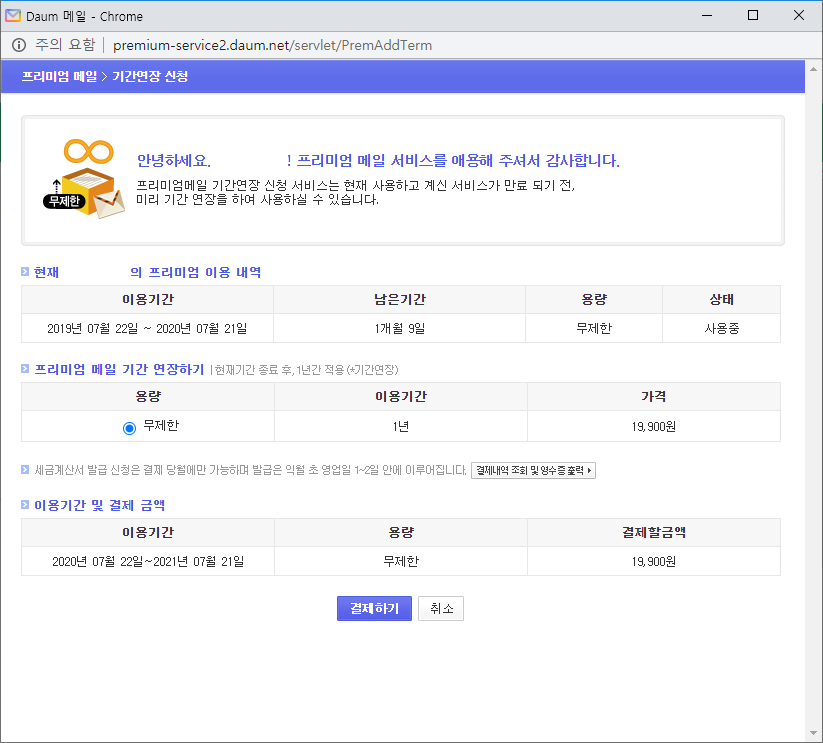Maximize the Chrome popup window
823x743 pixels.
pyautogui.click(x=753, y=15)
